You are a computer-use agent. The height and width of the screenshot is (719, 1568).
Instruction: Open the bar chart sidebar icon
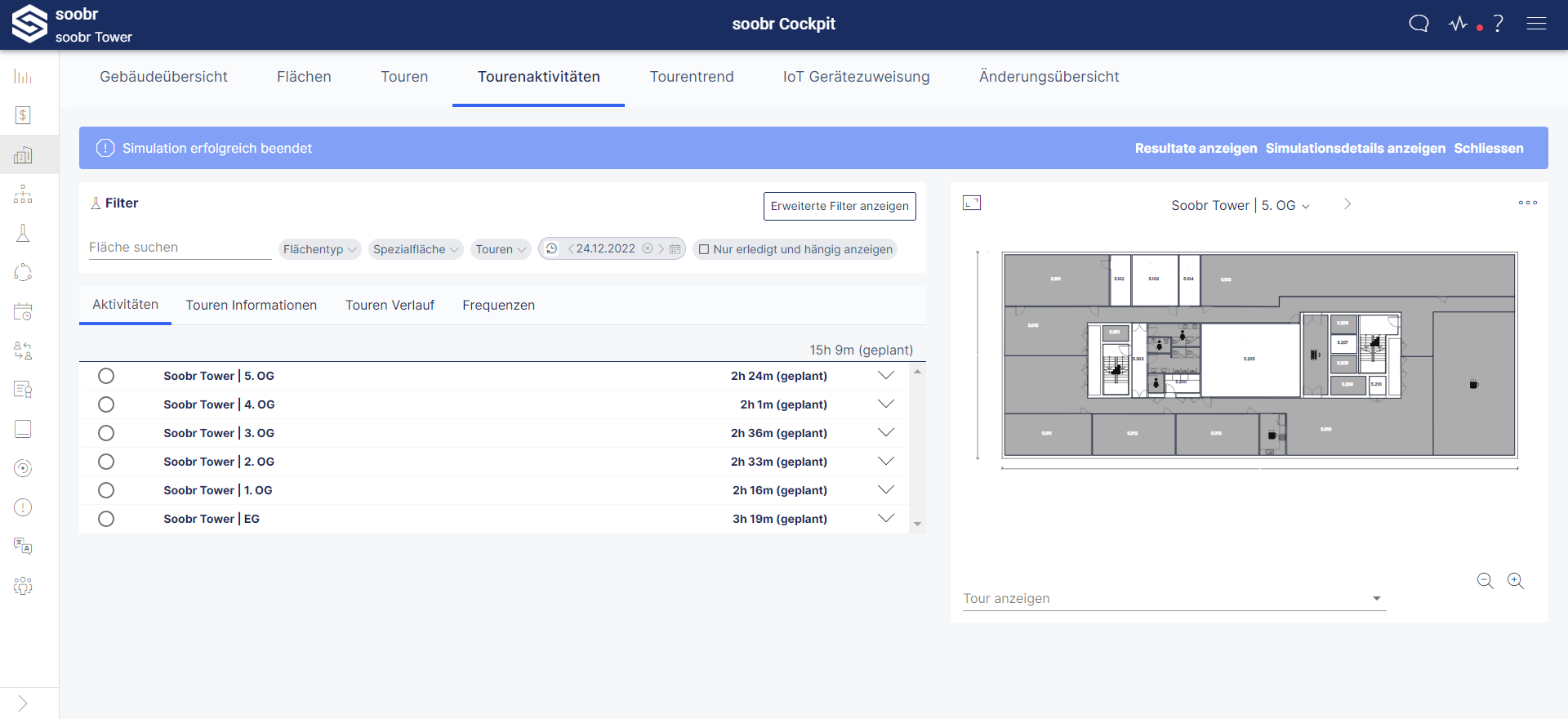23,77
